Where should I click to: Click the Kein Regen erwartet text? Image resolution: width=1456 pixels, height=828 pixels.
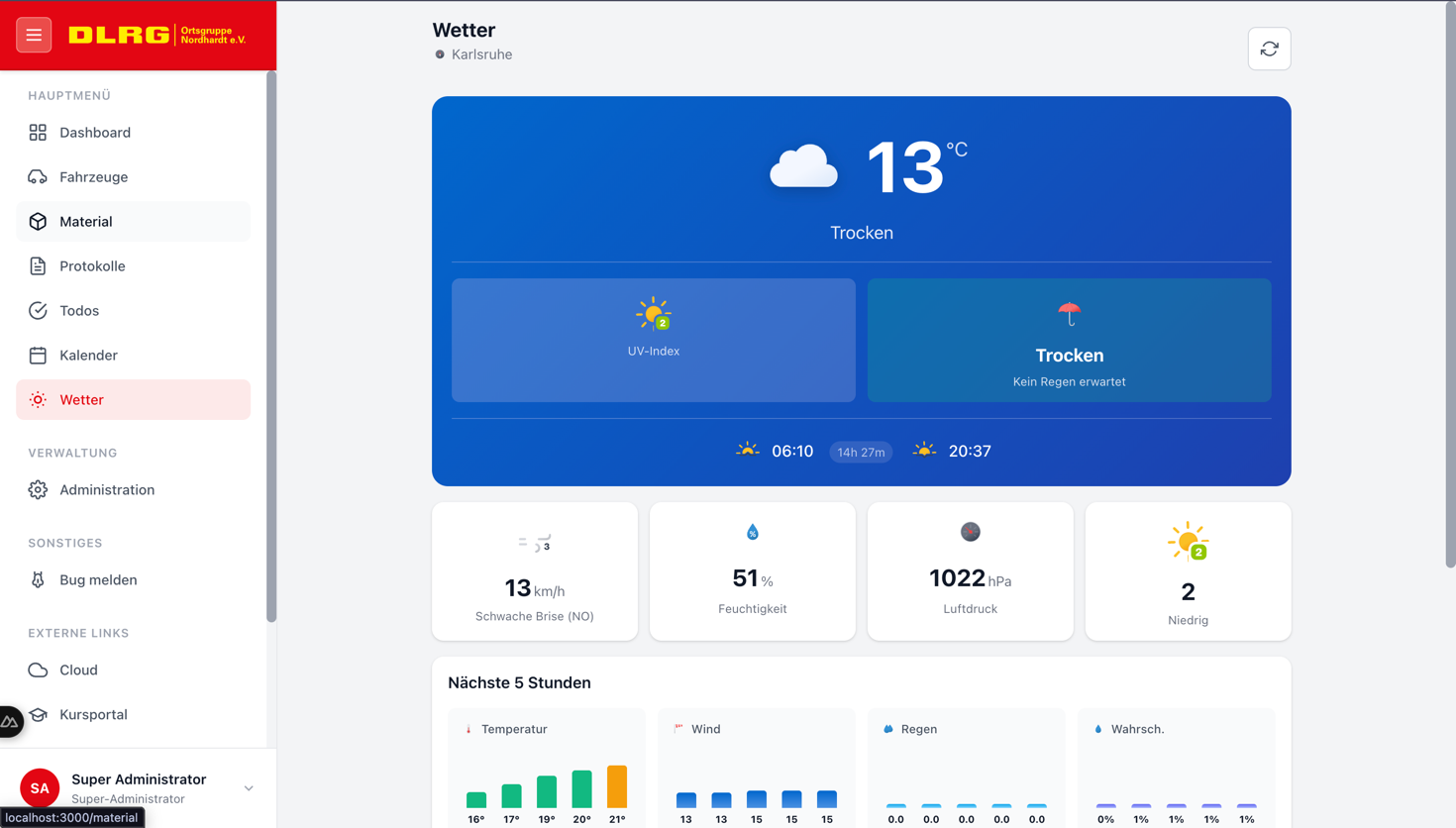1069,381
